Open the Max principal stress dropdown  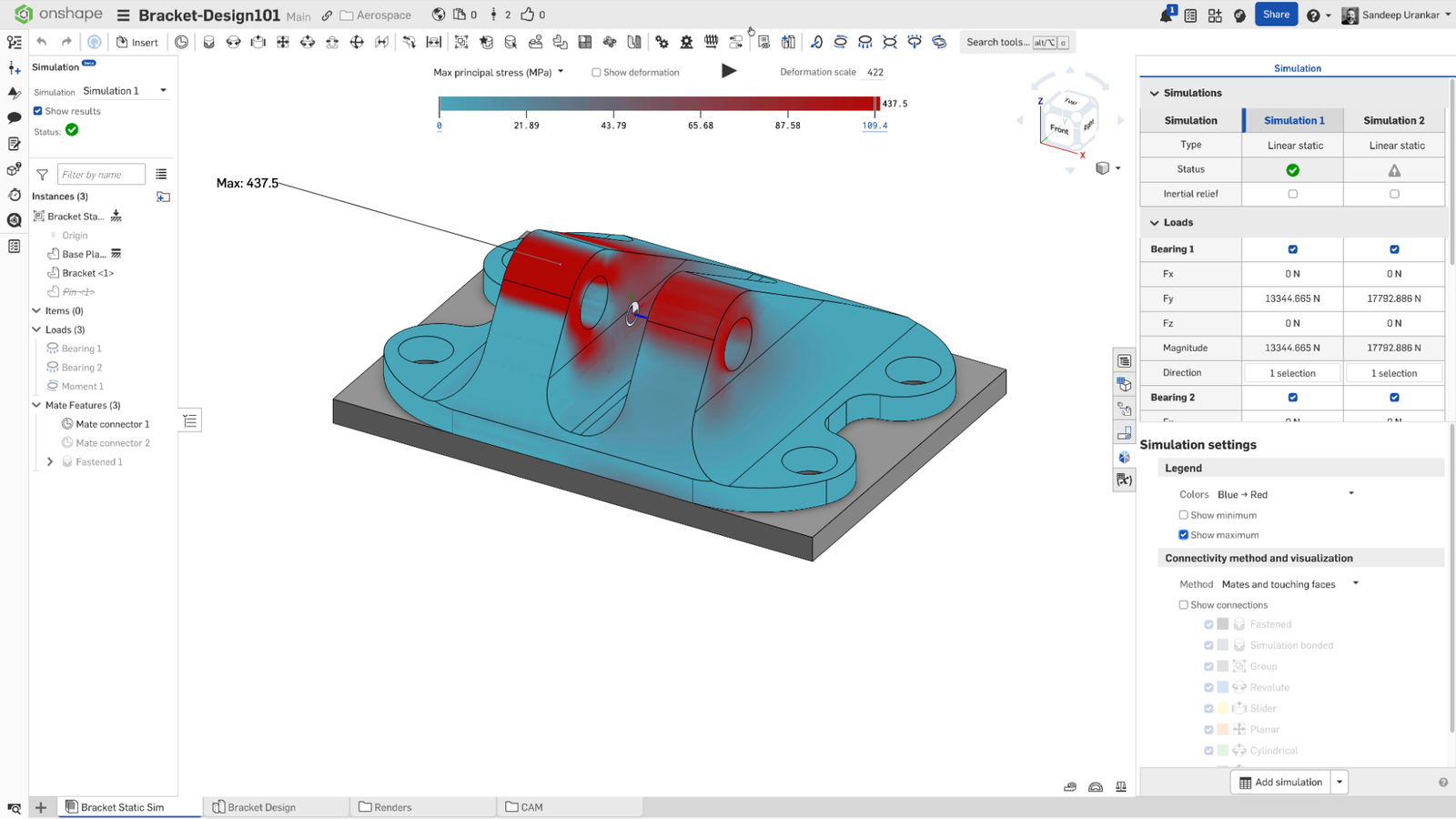pos(561,72)
